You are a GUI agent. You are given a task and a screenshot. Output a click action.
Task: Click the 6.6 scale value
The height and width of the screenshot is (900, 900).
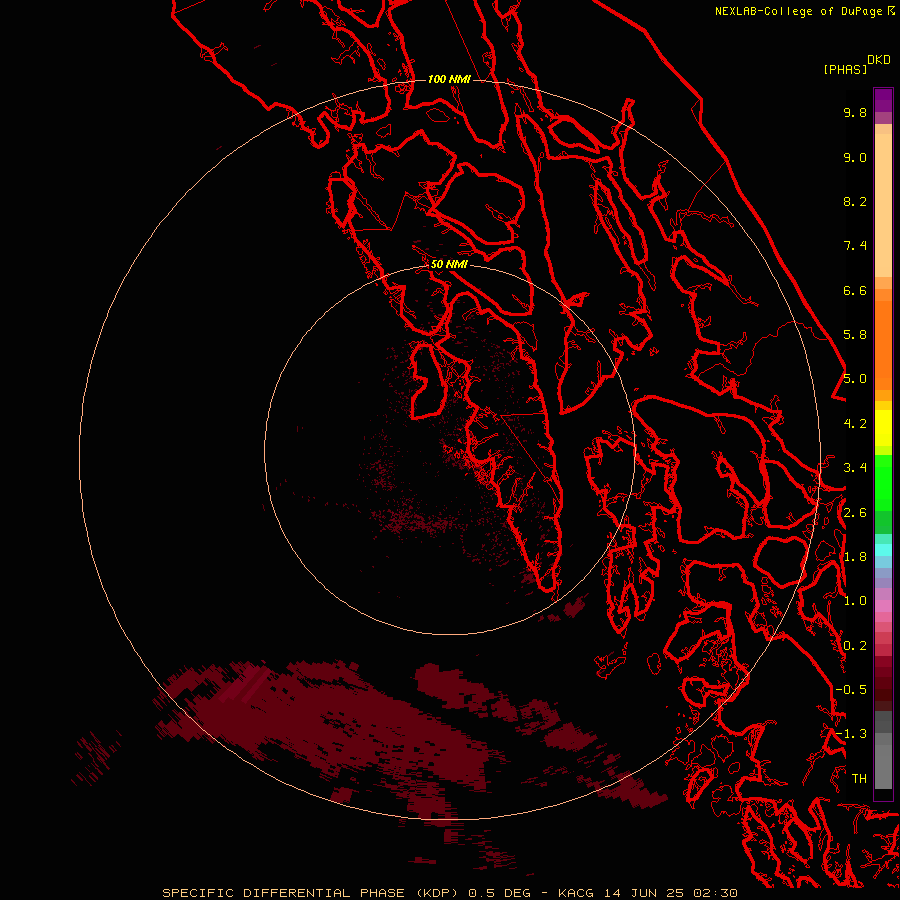coord(855,290)
